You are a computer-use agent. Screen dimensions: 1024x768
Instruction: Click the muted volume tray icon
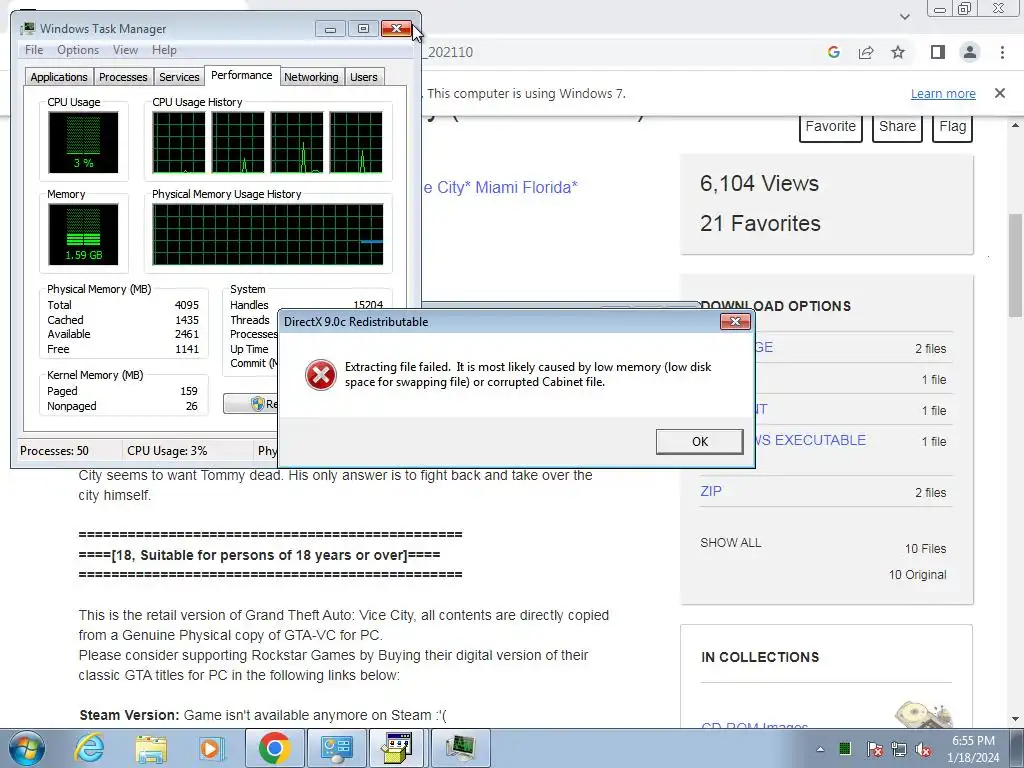[923, 748]
